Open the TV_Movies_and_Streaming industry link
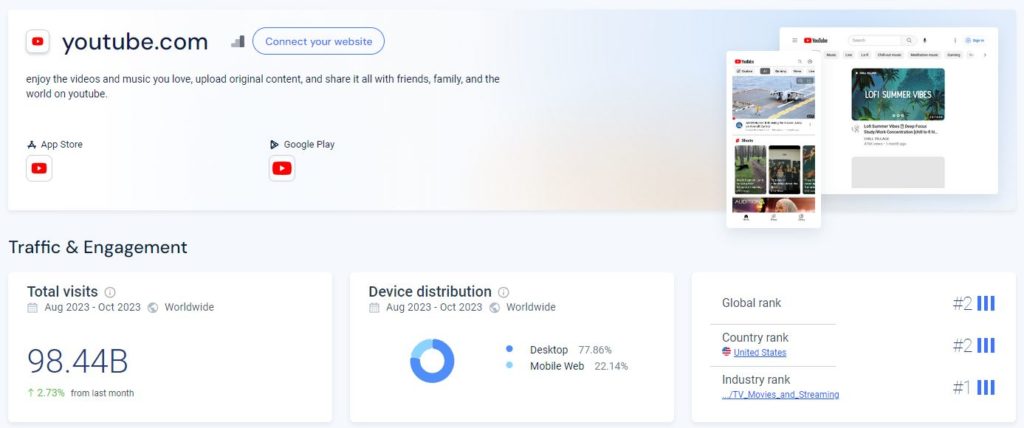This screenshot has width=1024, height=428. point(780,394)
